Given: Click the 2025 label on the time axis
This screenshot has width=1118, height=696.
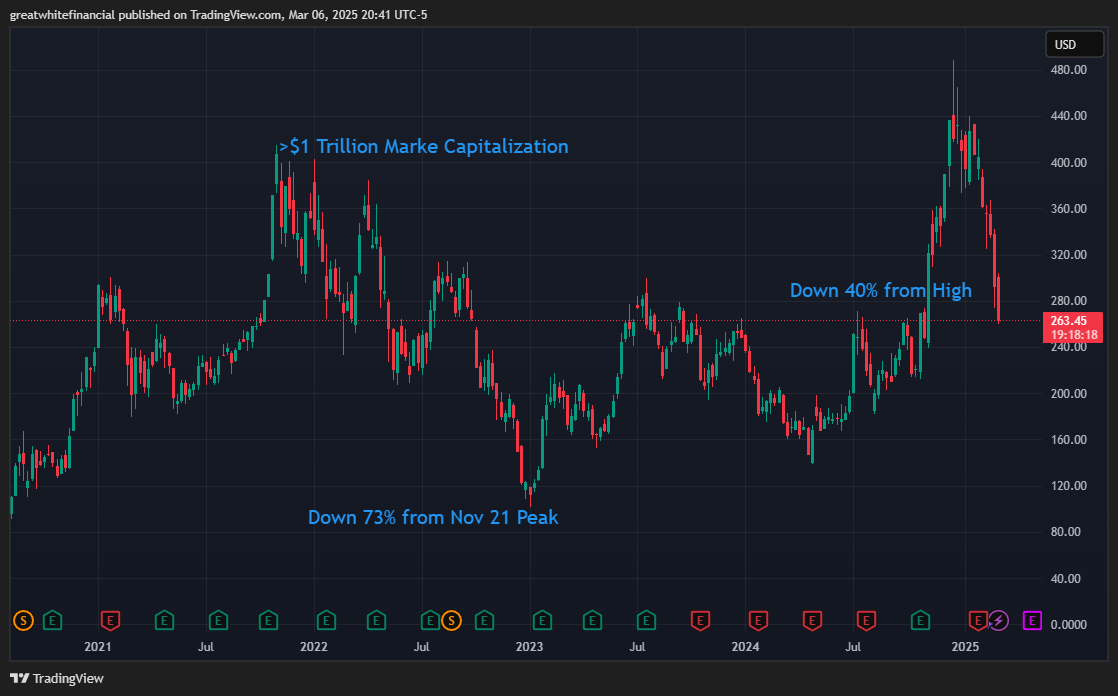Looking at the screenshot, I should point(965,647).
